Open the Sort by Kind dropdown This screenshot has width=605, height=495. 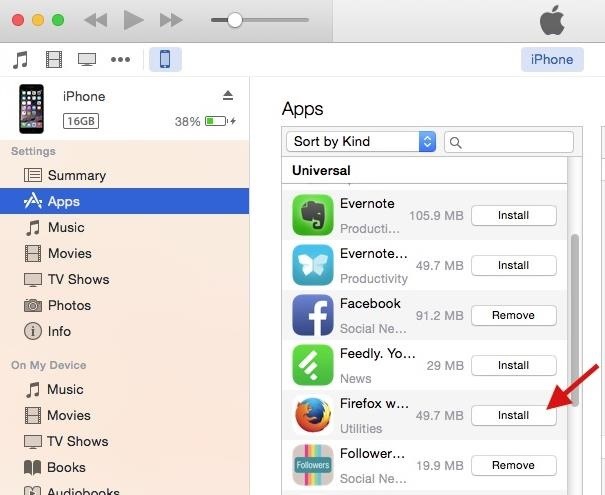[360, 142]
